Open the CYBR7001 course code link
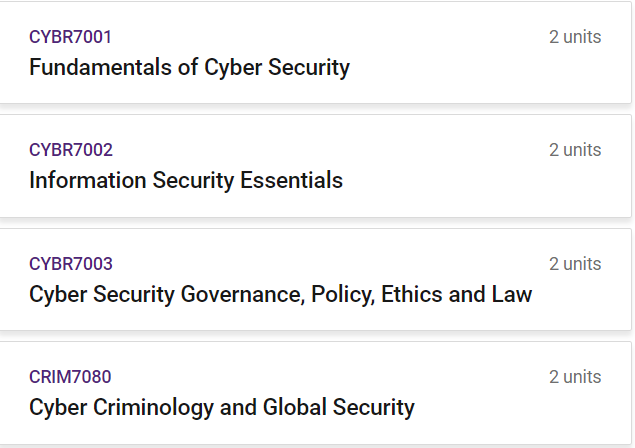The image size is (635, 448). click(x=70, y=37)
